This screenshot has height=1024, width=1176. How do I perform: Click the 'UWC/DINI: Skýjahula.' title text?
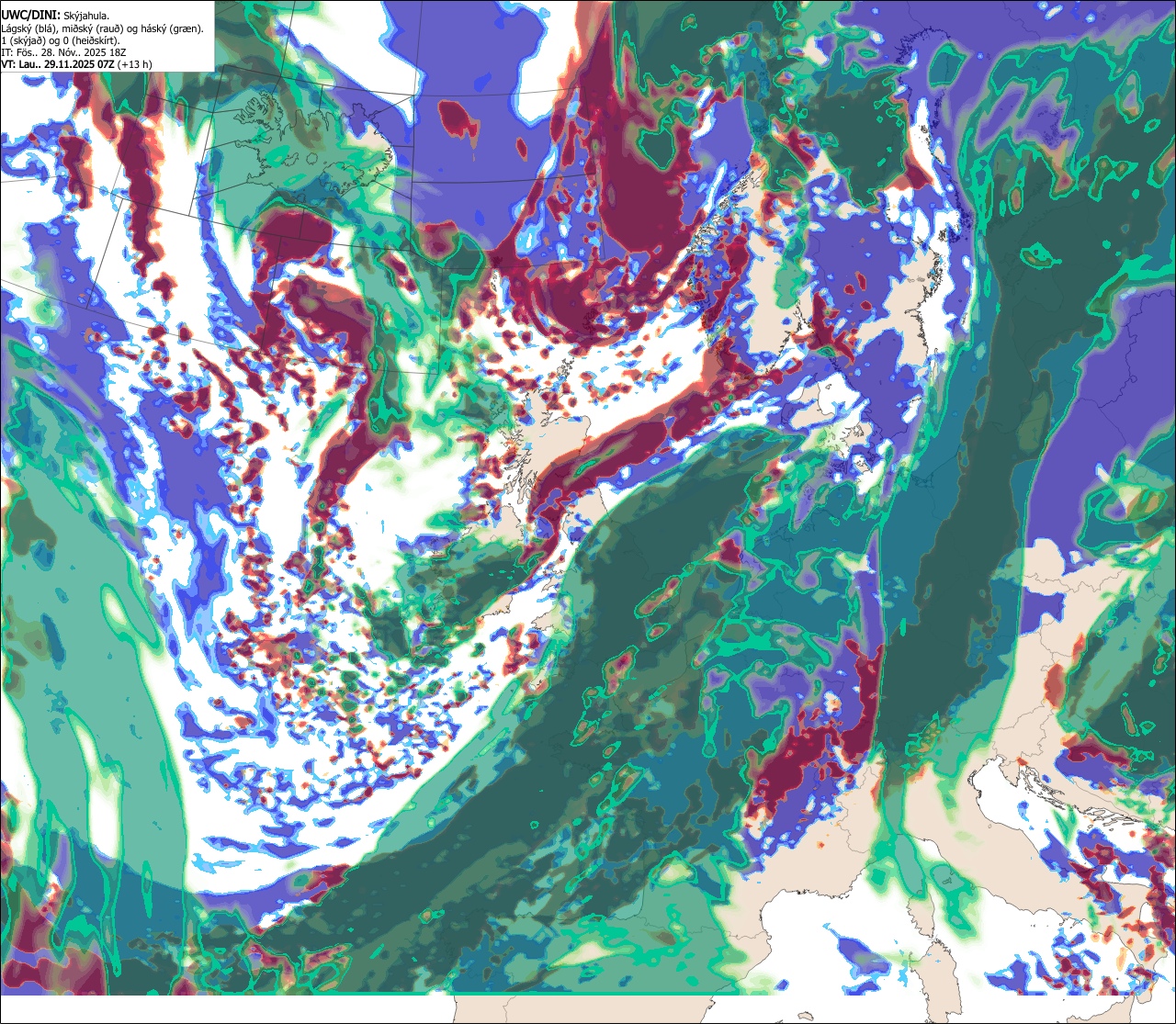click(x=56, y=15)
